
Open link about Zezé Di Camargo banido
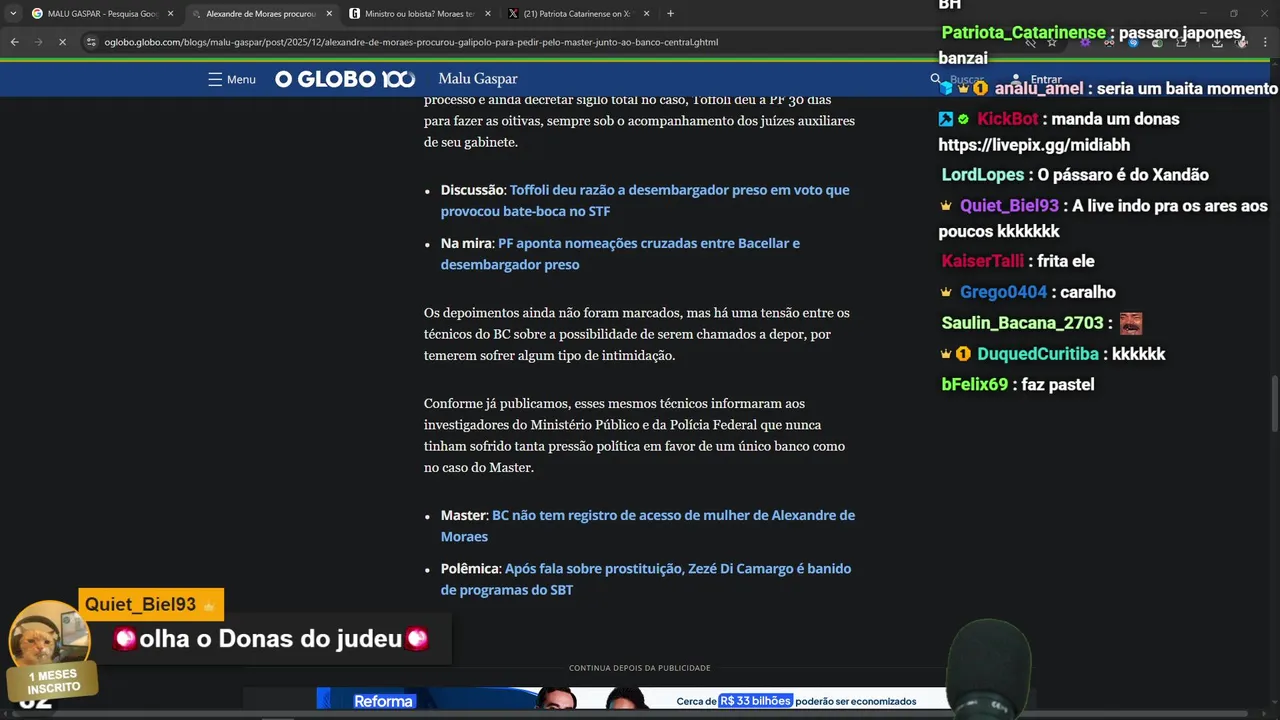tap(646, 579)
